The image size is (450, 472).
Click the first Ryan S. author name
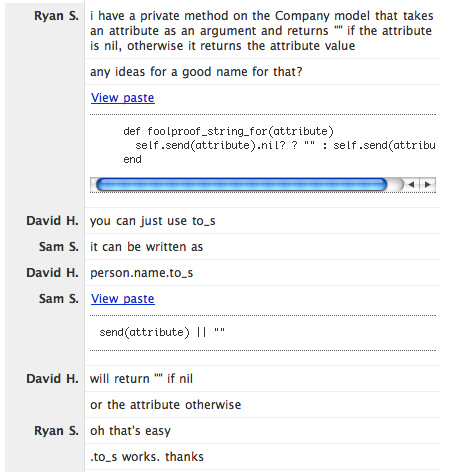click(x=56, y=16)
